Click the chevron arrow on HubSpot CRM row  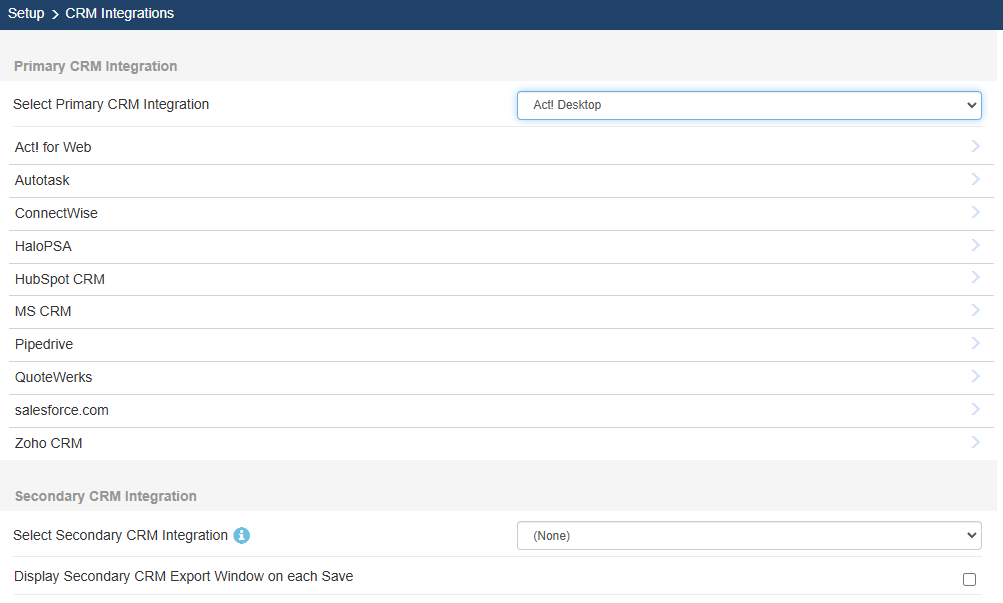coord(975,279)
